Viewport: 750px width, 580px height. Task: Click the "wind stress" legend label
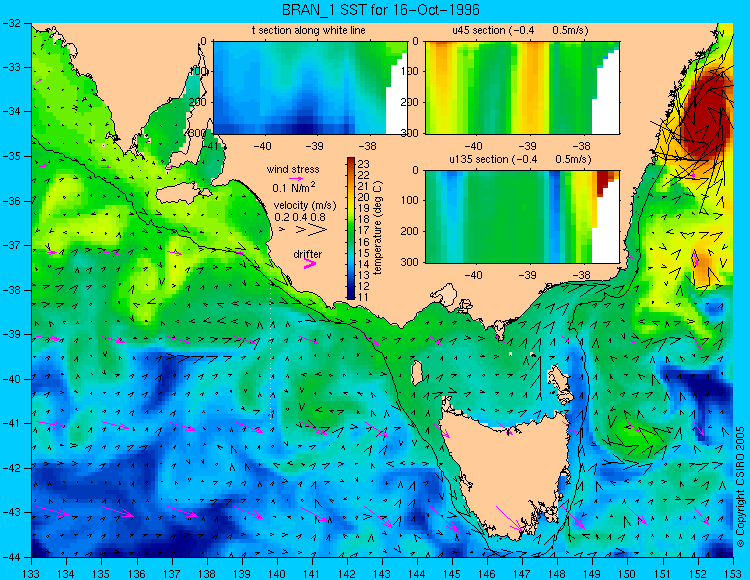coord(293,169)
